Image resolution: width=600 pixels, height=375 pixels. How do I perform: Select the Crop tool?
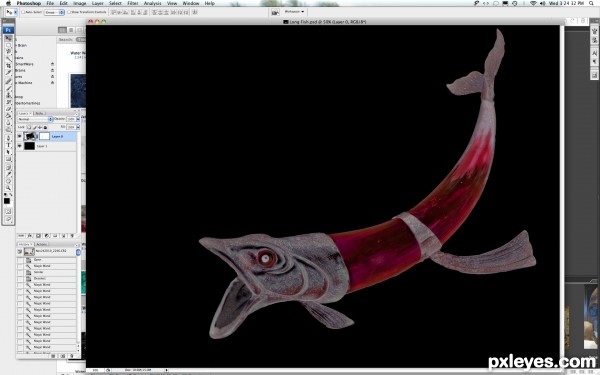pyautogui.click(x=8, y=65)
